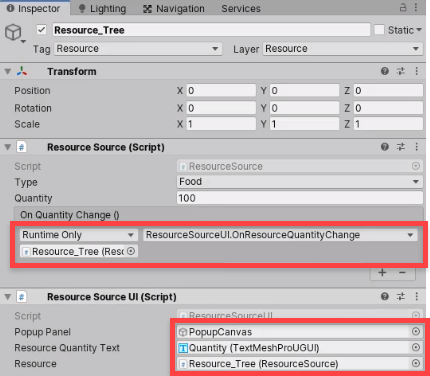Click the Popup Panel property label

tap(42, 332)
